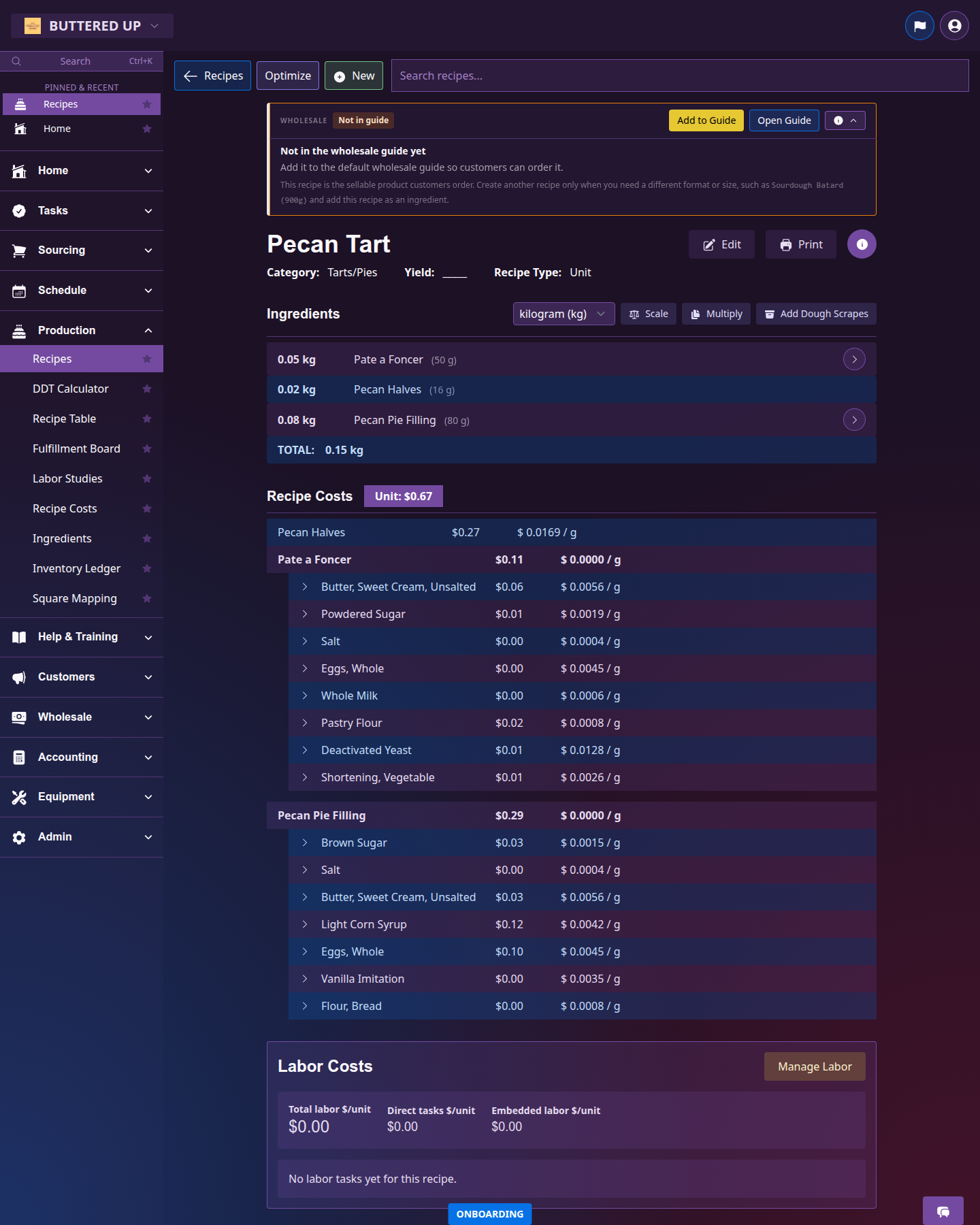Click the Production cake icon
This screenshot has width=980, height=1225.
pos(19,331)
